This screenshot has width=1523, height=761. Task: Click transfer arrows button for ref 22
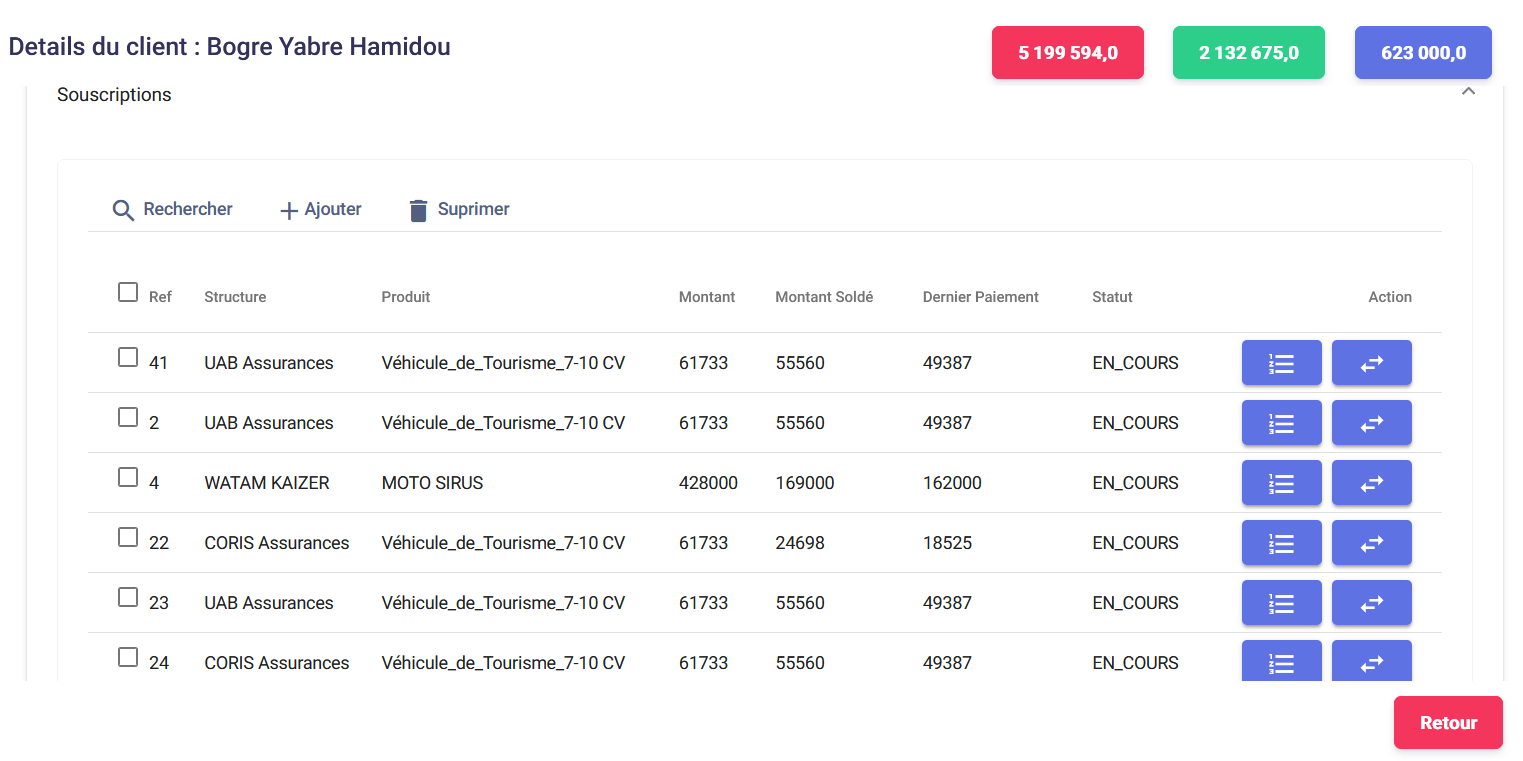[x=1371, y=542]
